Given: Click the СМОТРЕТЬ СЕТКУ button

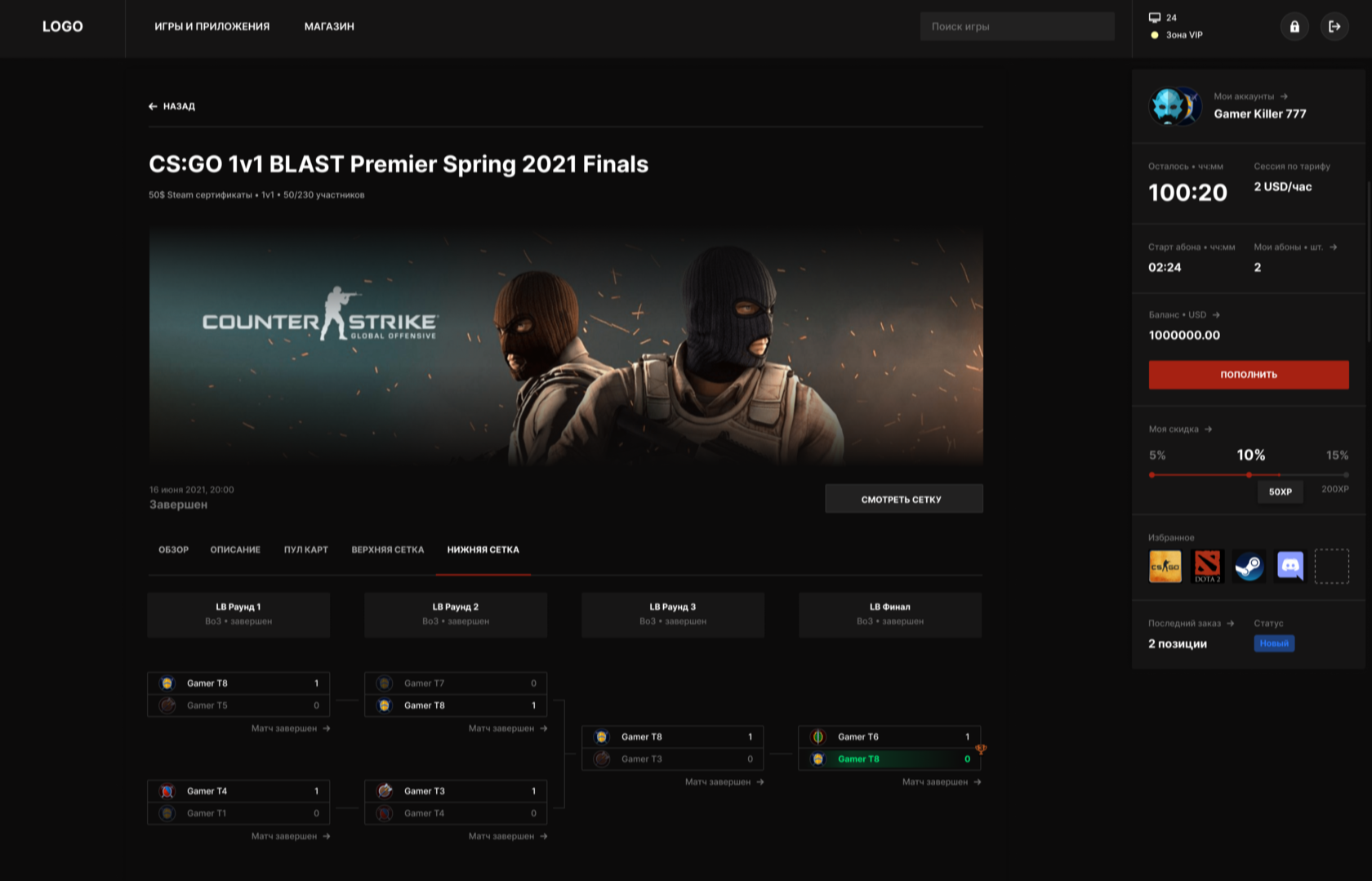Looking at the screenshot, I should coord(904,499).
